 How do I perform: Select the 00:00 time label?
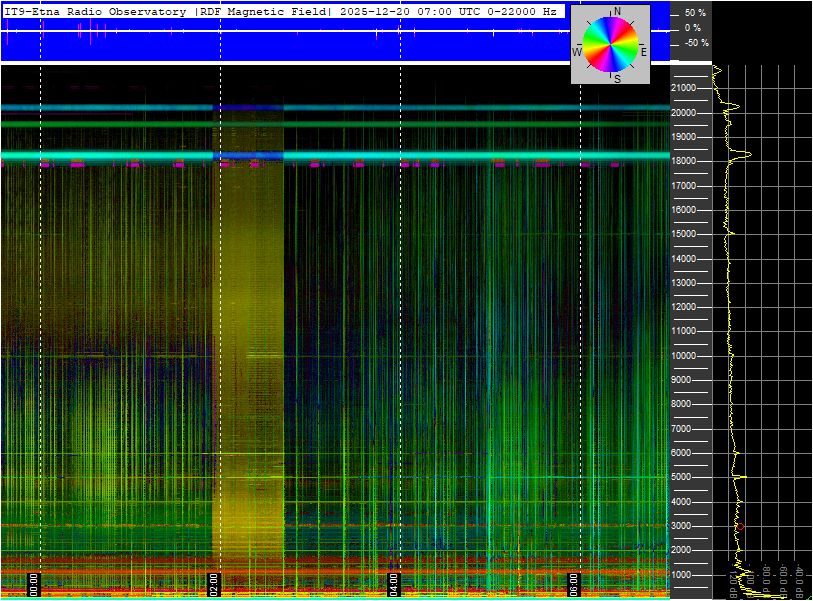pos(33,585)
